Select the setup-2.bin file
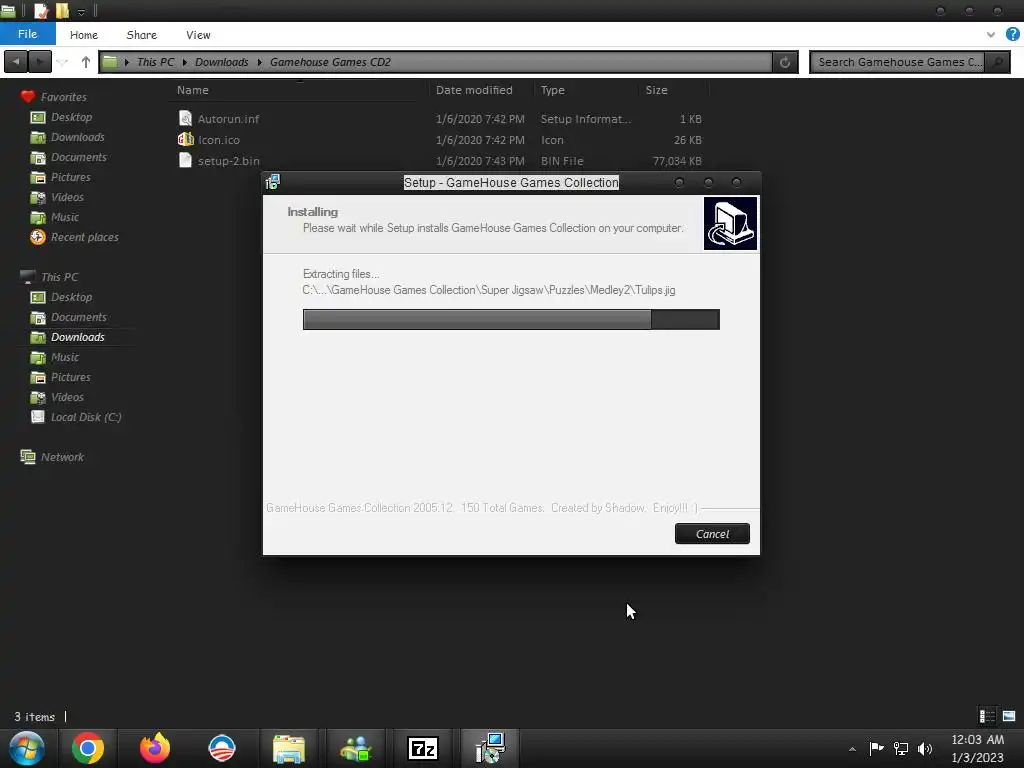 (228, 161)
